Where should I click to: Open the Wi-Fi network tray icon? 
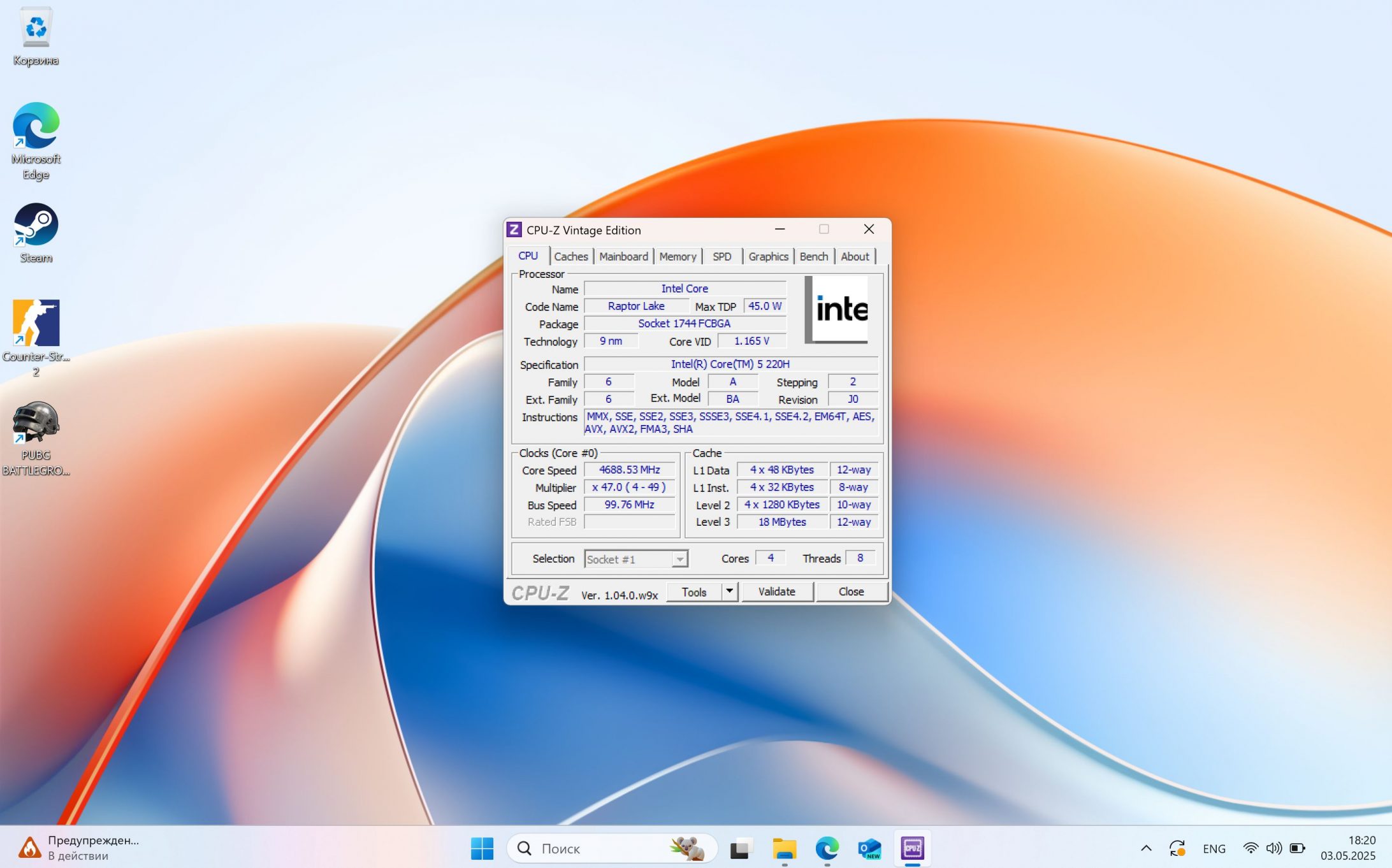pos(1251,848)
